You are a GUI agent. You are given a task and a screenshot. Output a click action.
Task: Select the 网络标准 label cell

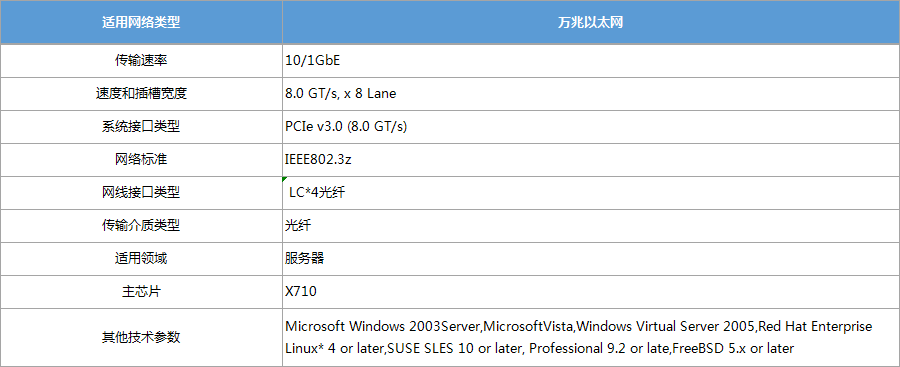pos(141,160)
